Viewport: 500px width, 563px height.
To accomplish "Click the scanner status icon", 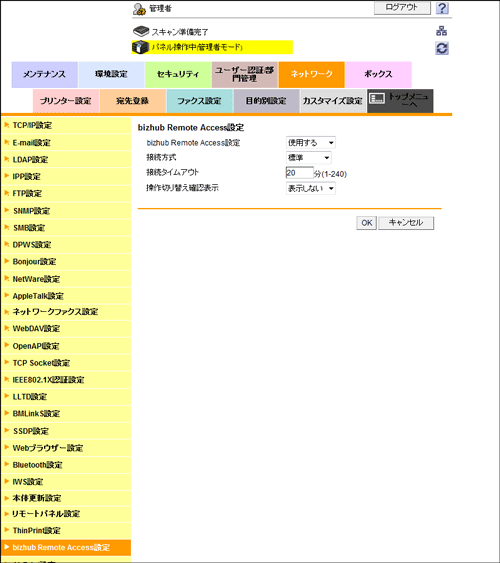I will click(141, 32).
